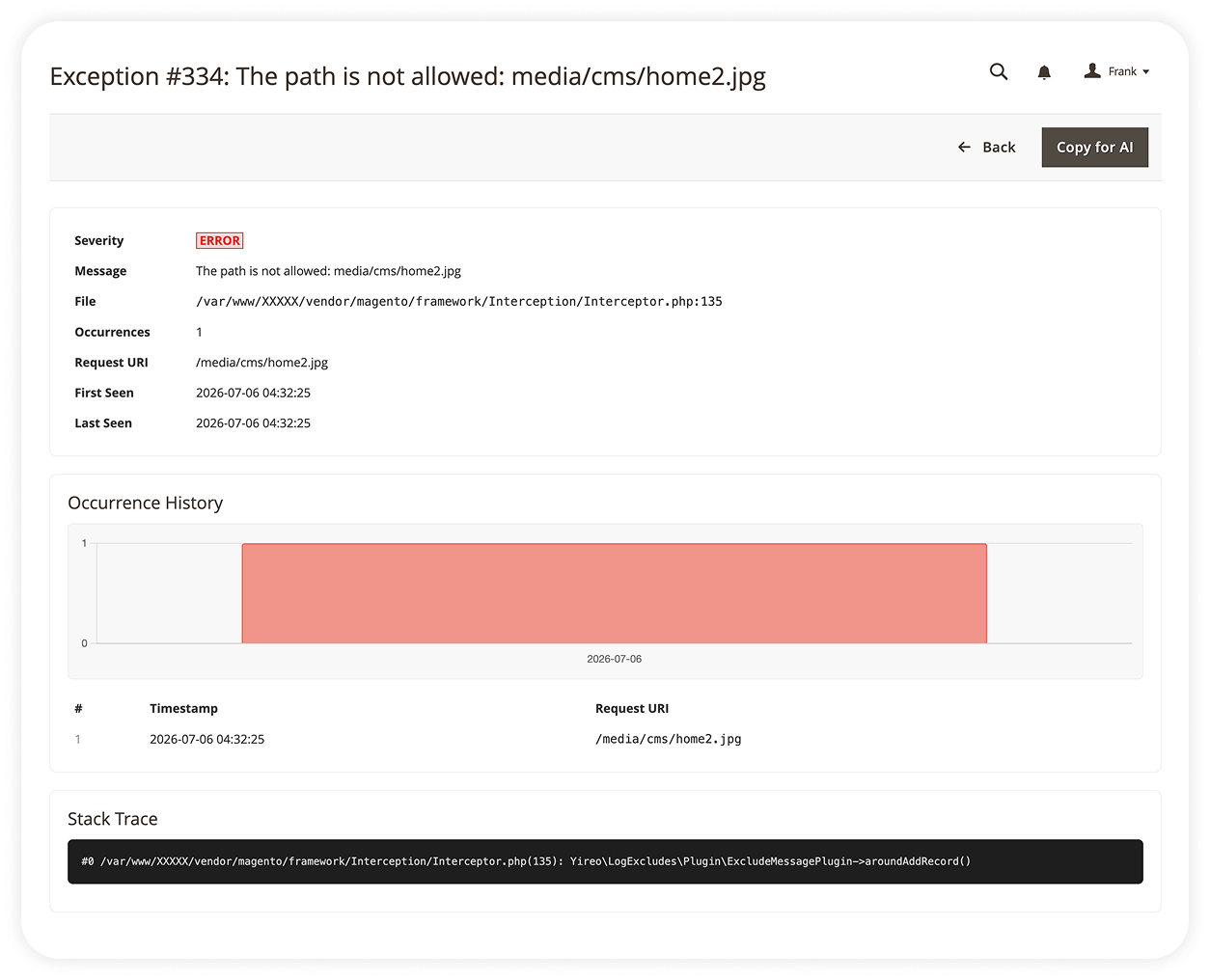
Task: Click the Copy for AI button
Action: point(1095,148)
